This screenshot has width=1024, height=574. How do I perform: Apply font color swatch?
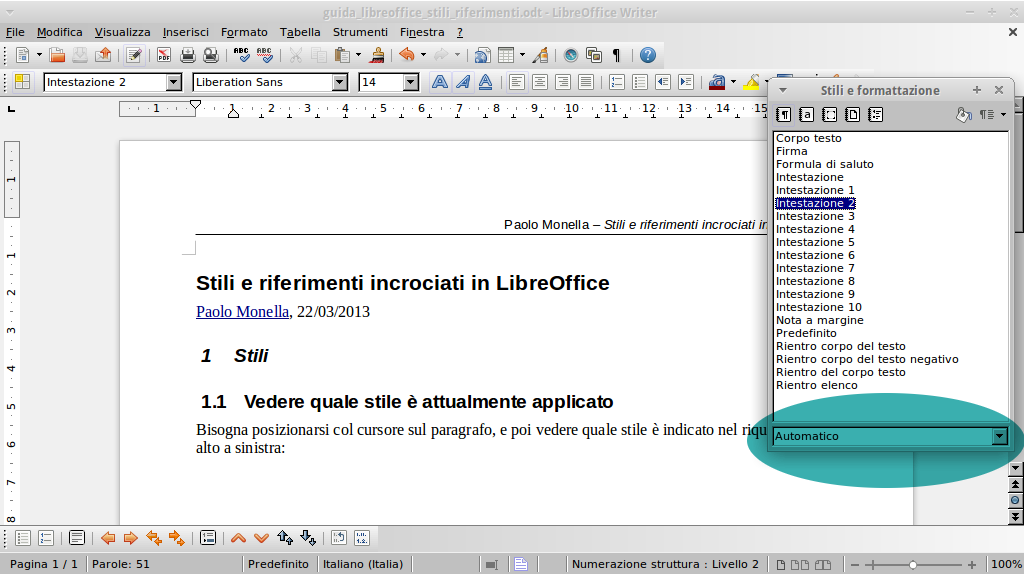(x=716, y=82)
